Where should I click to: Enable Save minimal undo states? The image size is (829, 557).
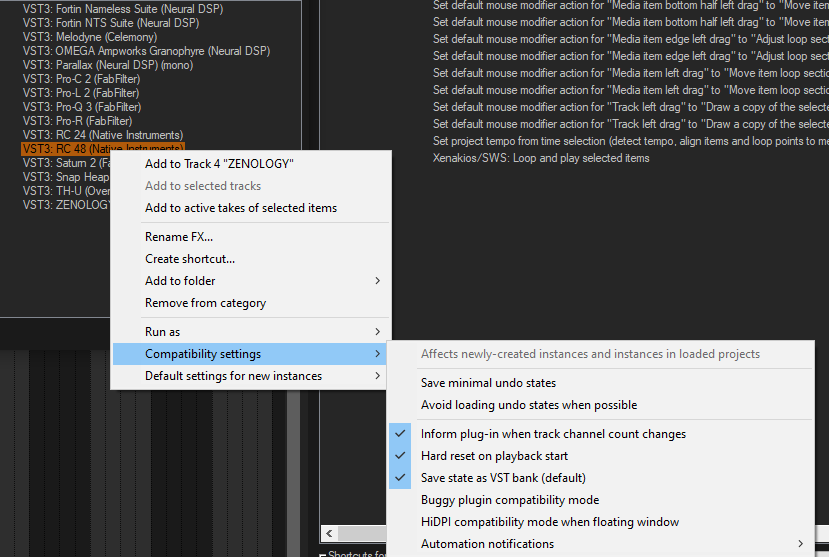point(488,383)
